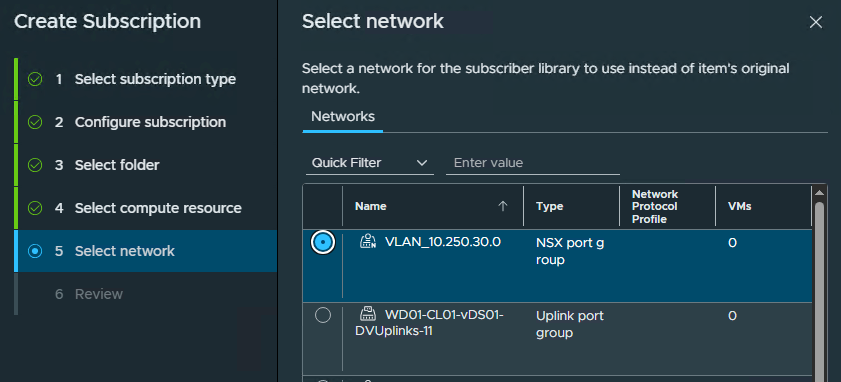Viewport: 841px width, 382px height.
Task: Click the Uplink port group type cell
Action: (x=570, y=324)
